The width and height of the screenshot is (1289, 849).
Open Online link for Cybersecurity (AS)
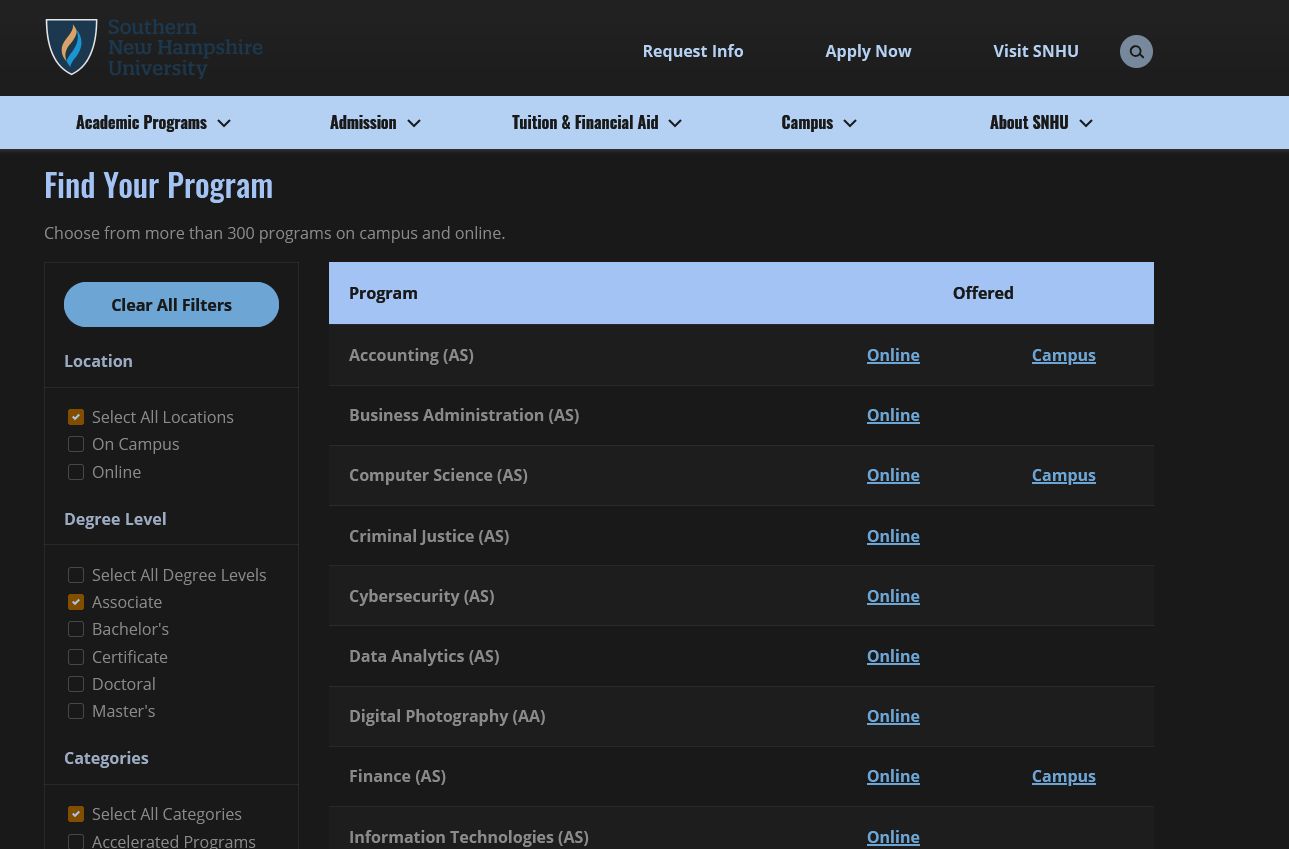point(893,596)
